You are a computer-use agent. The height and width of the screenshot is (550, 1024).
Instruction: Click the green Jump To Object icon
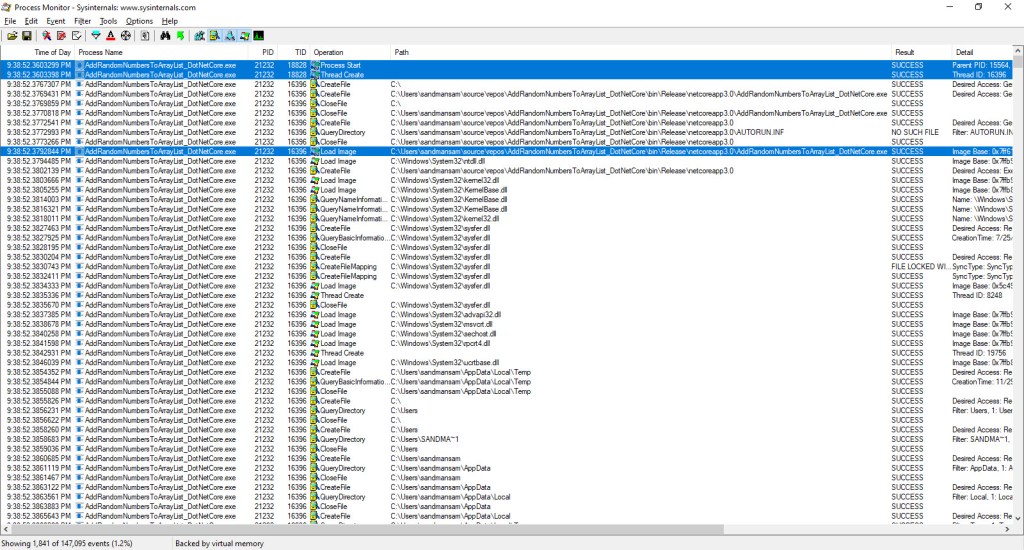[180, 35]
